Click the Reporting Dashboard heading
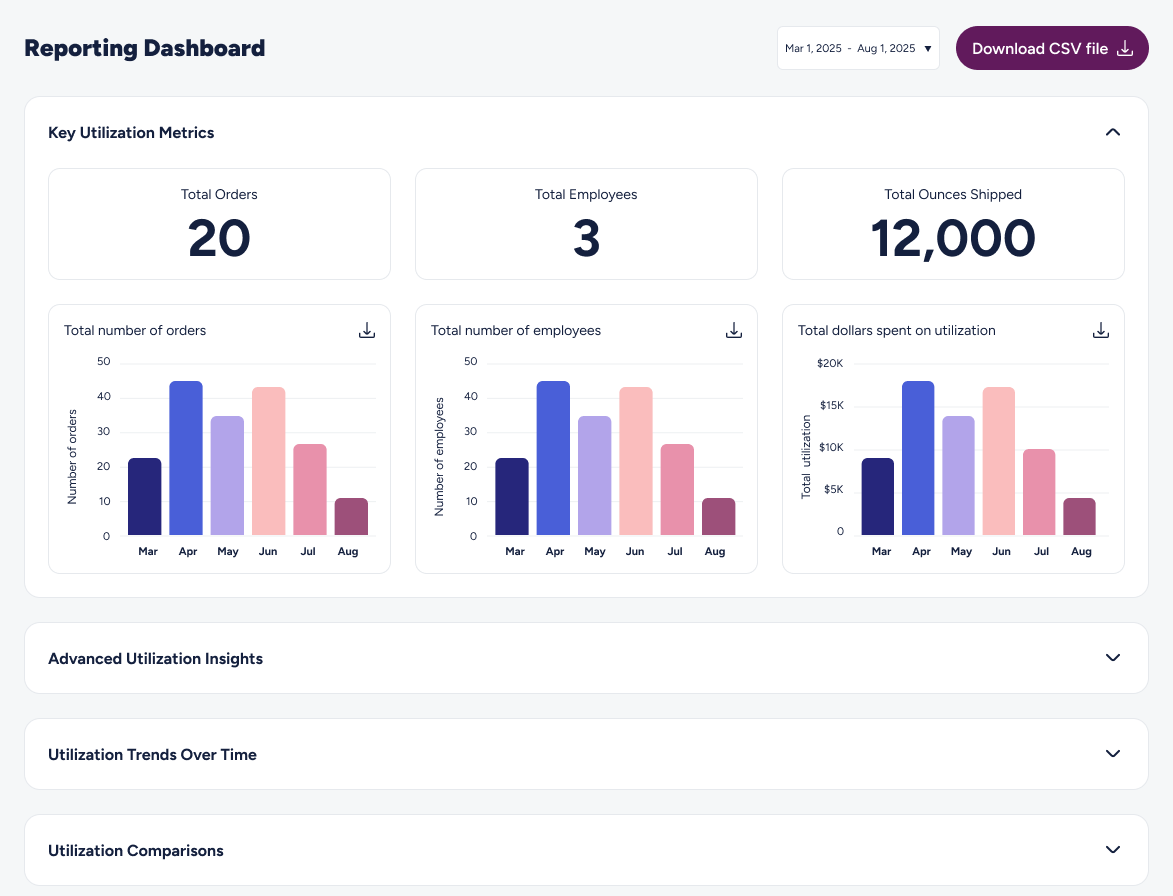The height and width of the screenshot is (896, 1173). pyautogui.click(x=145, y=48)
